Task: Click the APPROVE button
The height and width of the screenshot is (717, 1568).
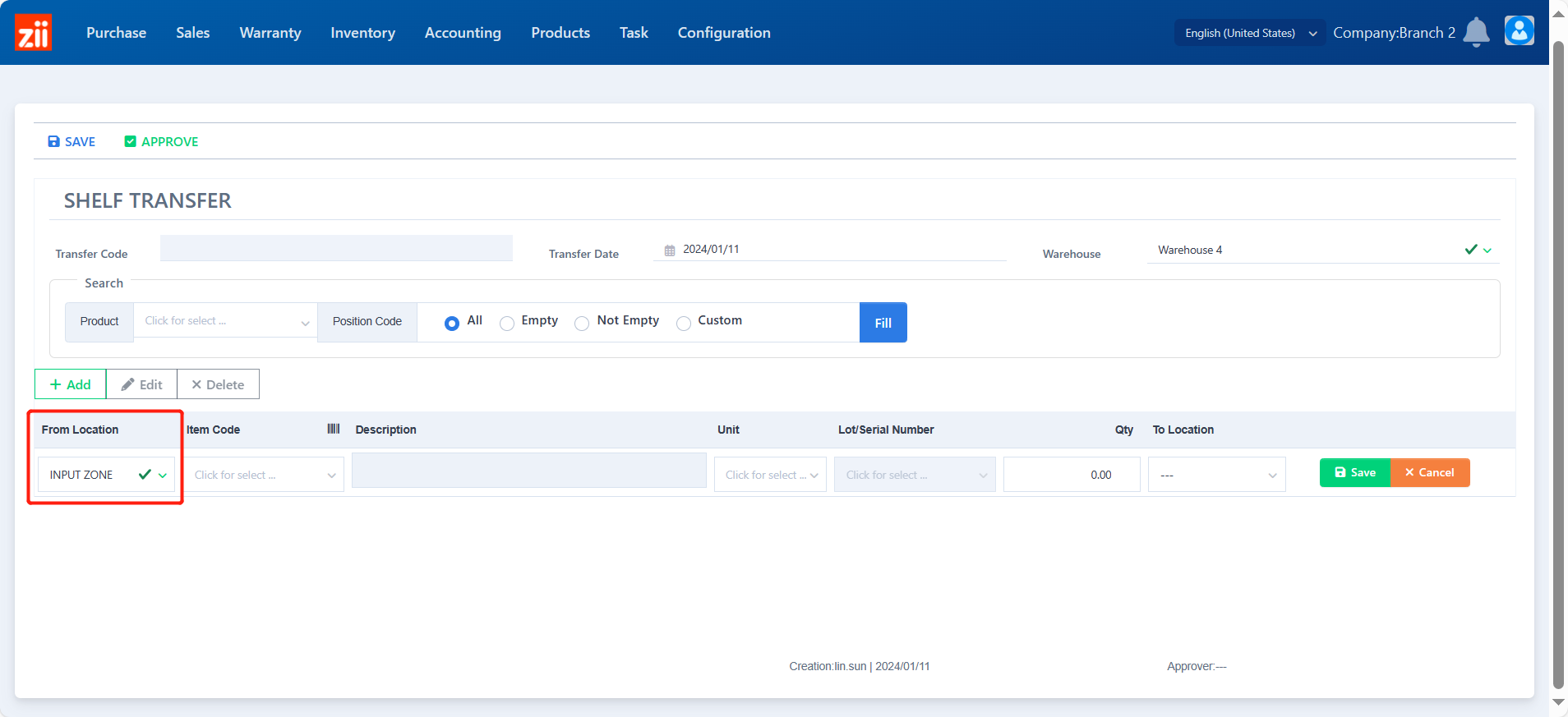Action: pyautogui.click(x=161, y=141)
